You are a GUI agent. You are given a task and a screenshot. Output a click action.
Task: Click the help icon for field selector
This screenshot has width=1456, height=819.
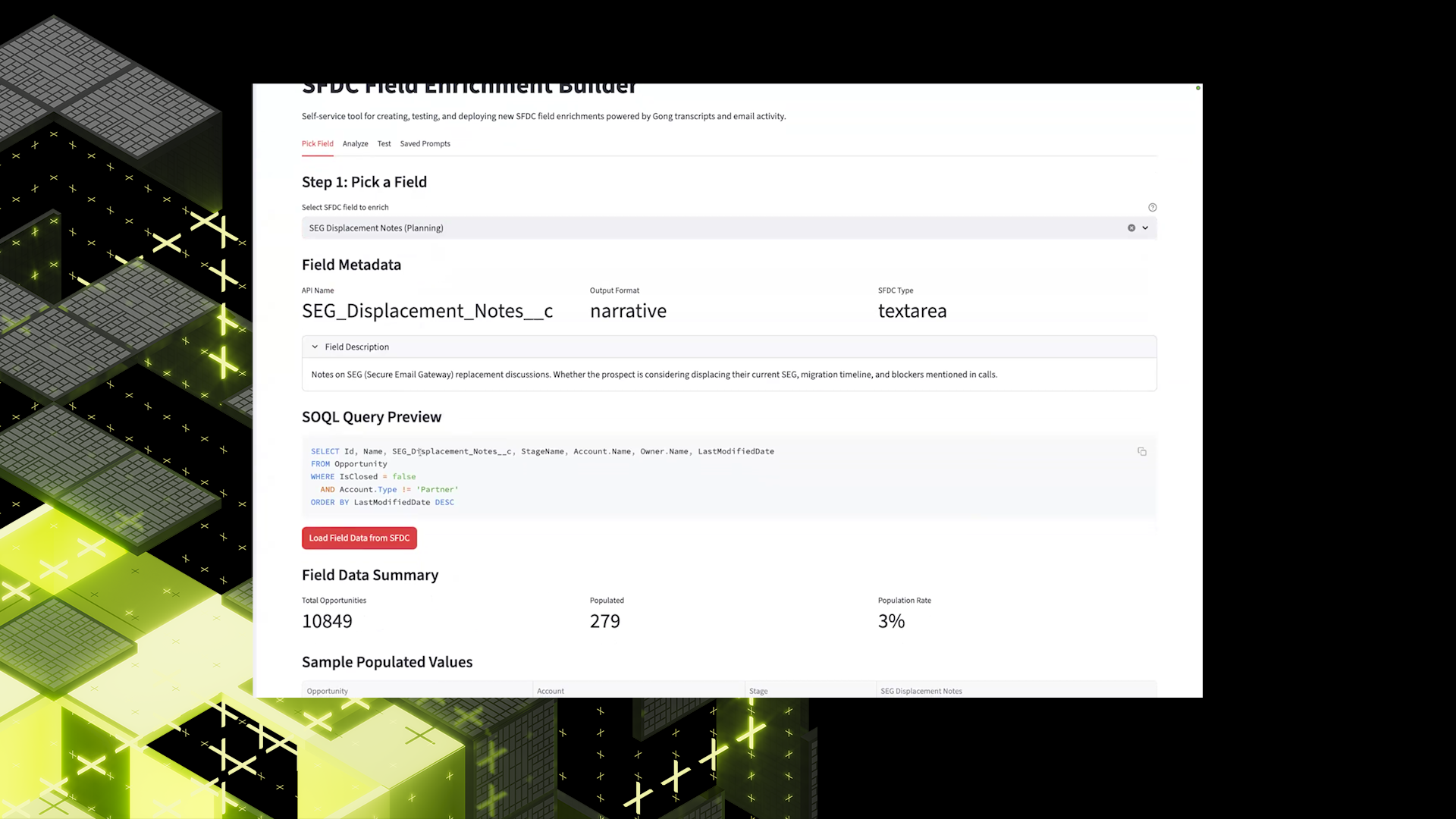[1152, 207]
